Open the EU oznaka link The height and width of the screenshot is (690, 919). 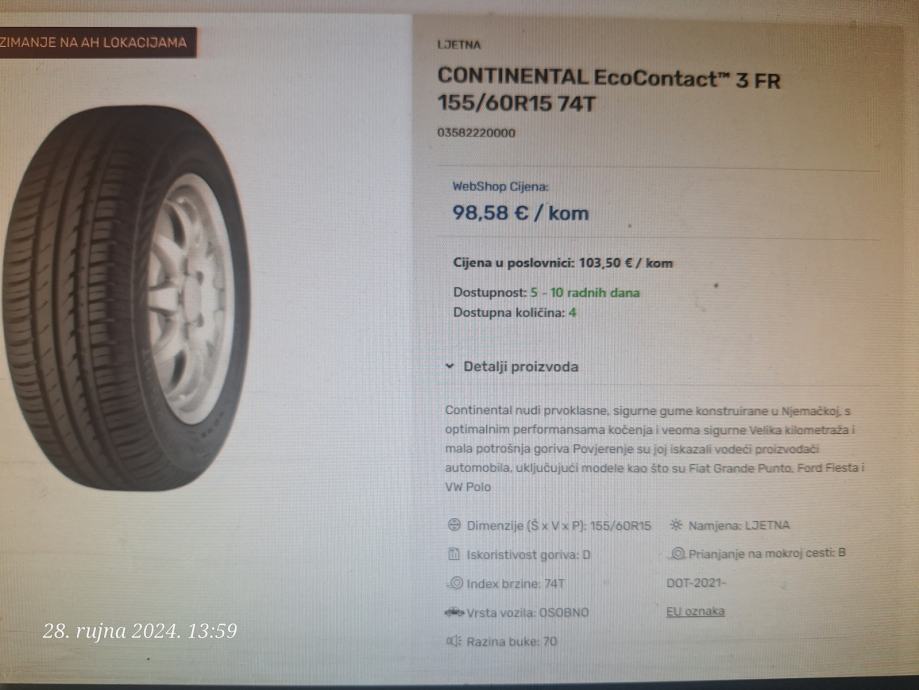695,611
